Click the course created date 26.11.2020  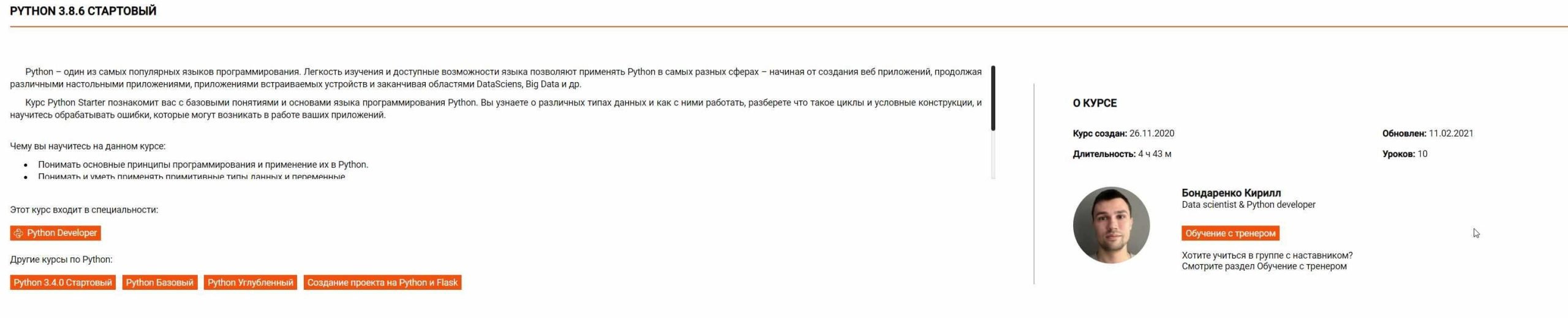[1151, 134]
